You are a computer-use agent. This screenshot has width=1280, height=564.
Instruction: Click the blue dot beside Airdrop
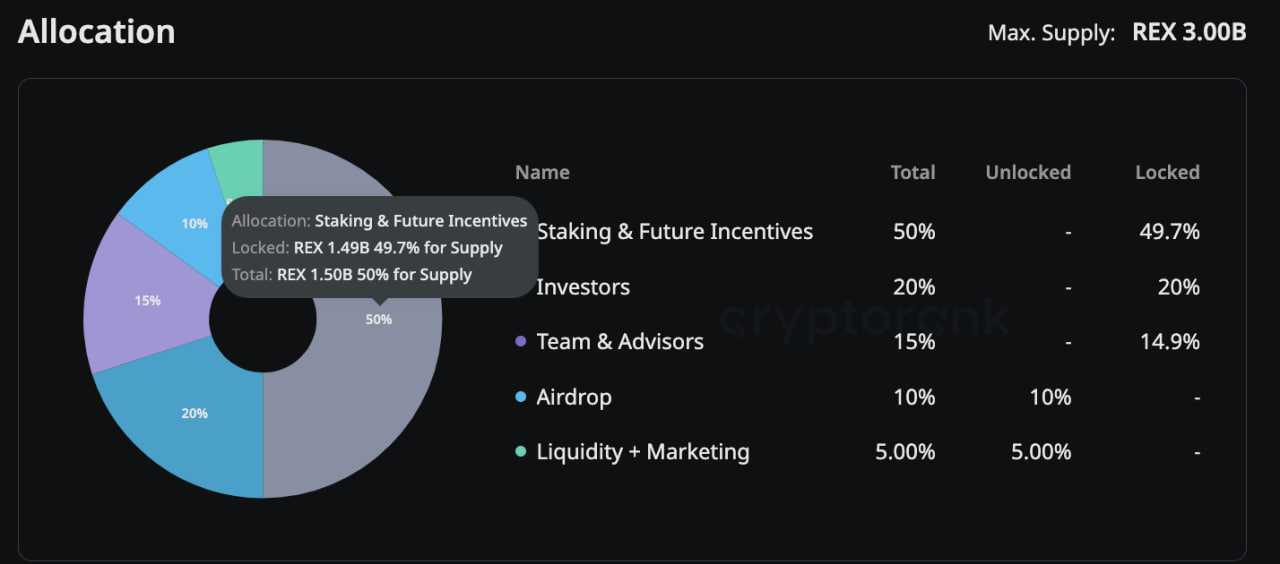[520, 397]
